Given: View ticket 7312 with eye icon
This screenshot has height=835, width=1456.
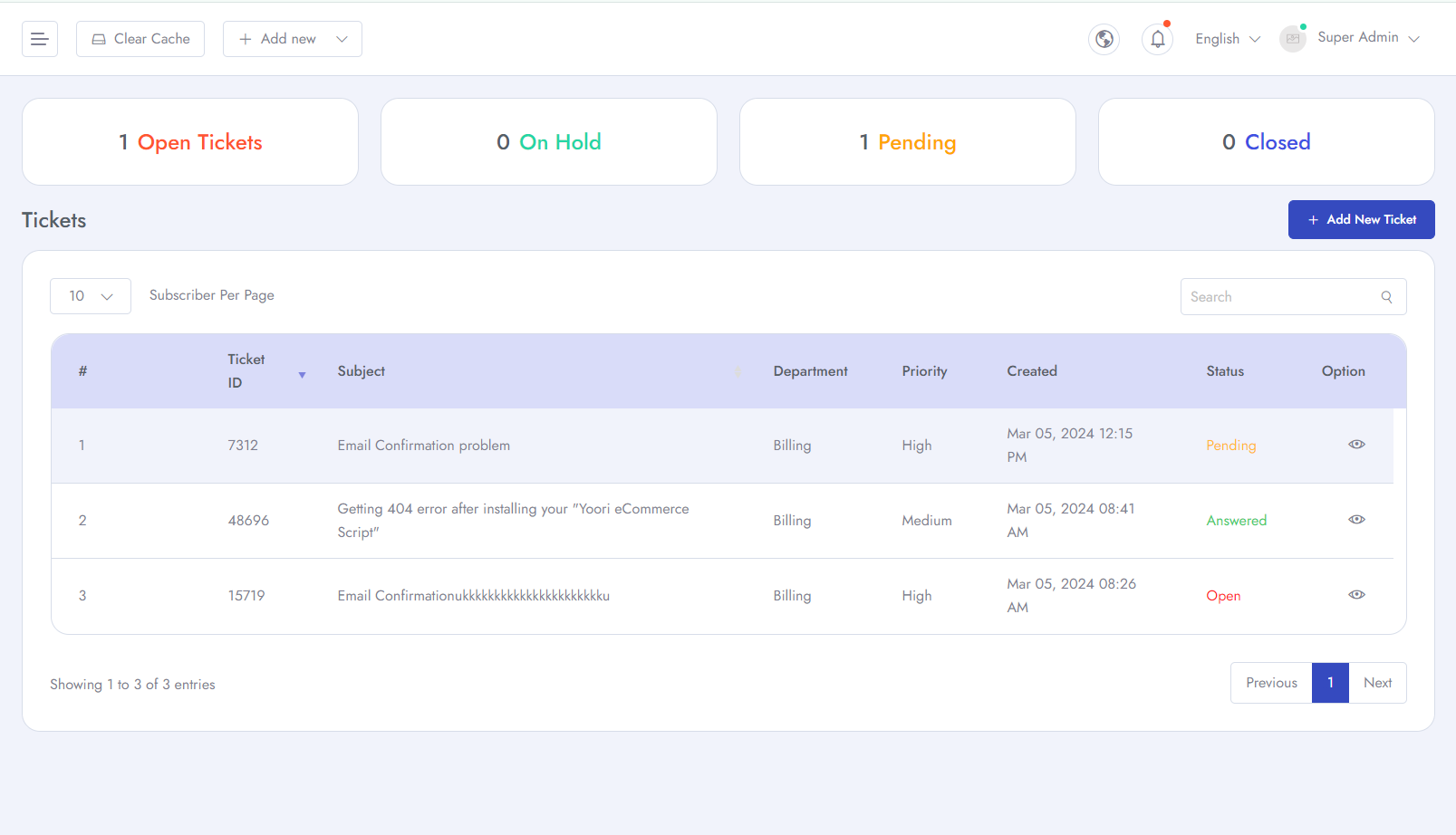Looking at the screenshot, I should (x=1356, y=445).
